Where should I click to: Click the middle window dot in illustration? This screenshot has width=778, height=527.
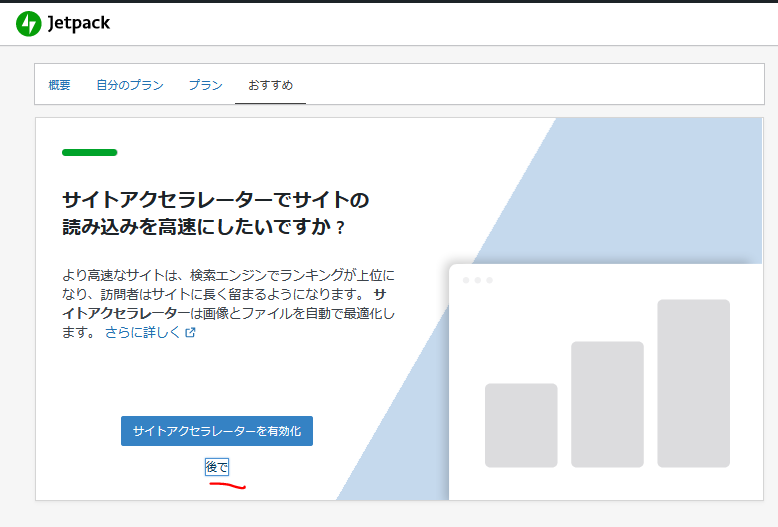click(x=477, y=280)
